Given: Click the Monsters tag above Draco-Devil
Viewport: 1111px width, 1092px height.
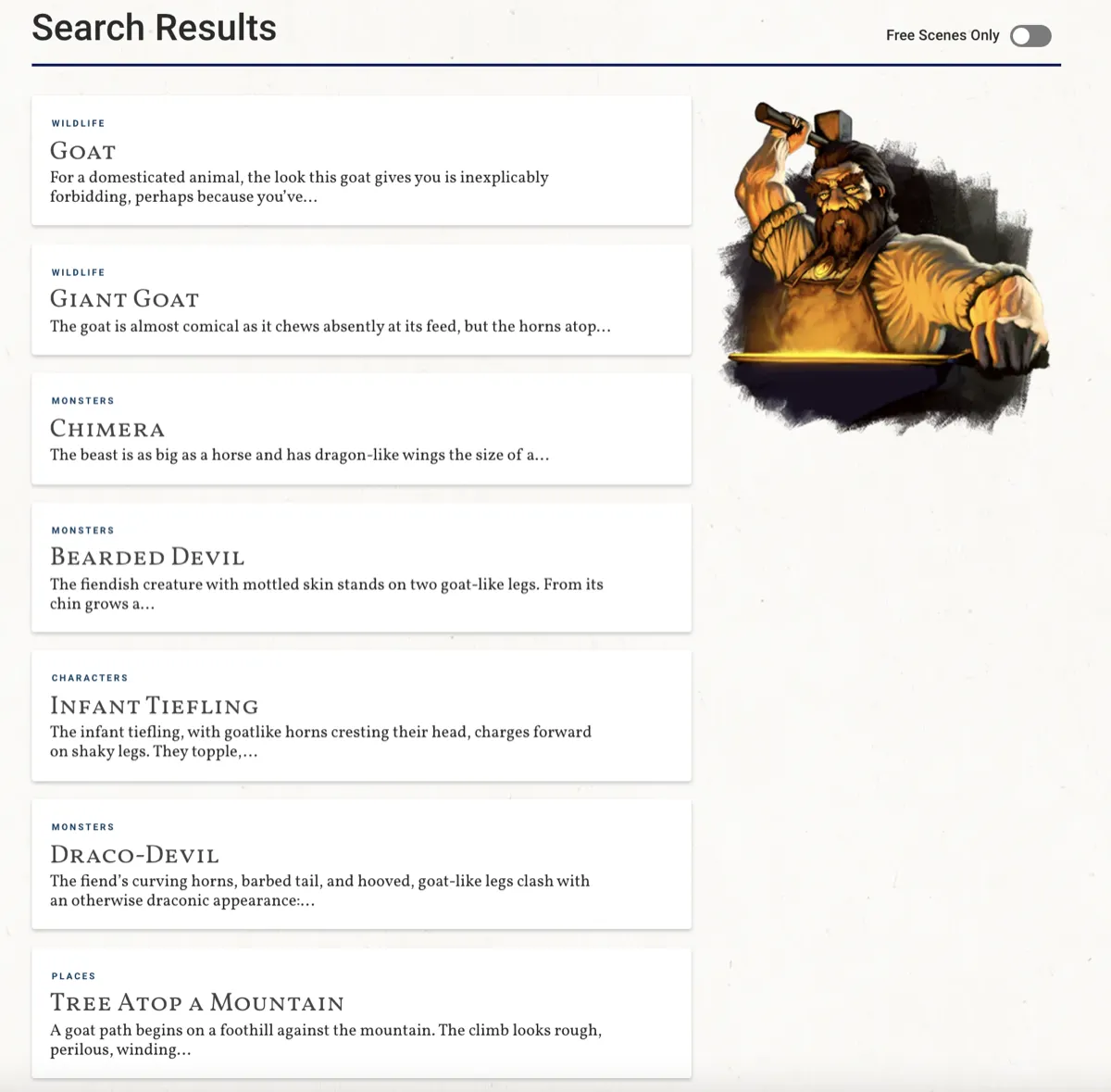Looking at the screenshot, I should pos(83,827).
